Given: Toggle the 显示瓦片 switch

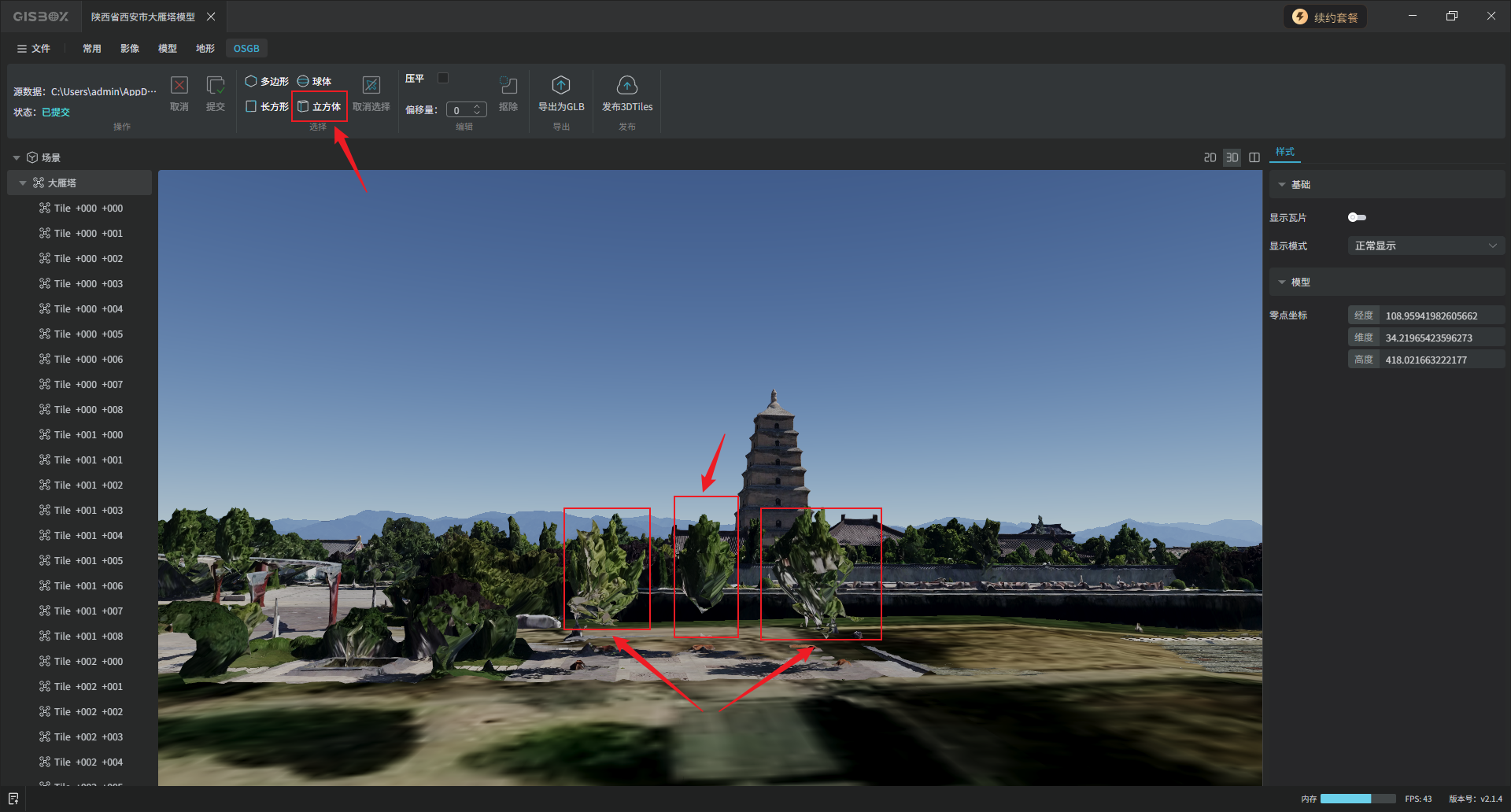Looking at the screenshot, I should click(1357, 217).
